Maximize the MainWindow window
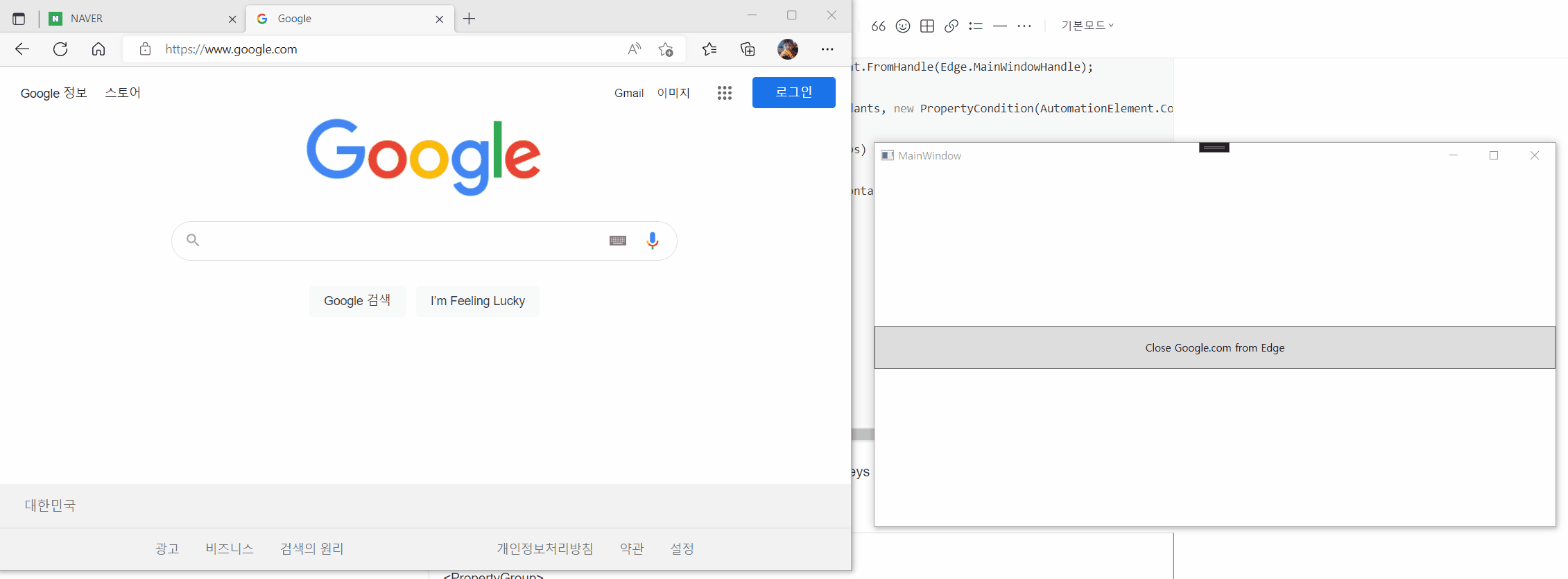The width and height of the screenshot is (1568, 579). (x=1494, y=155)
